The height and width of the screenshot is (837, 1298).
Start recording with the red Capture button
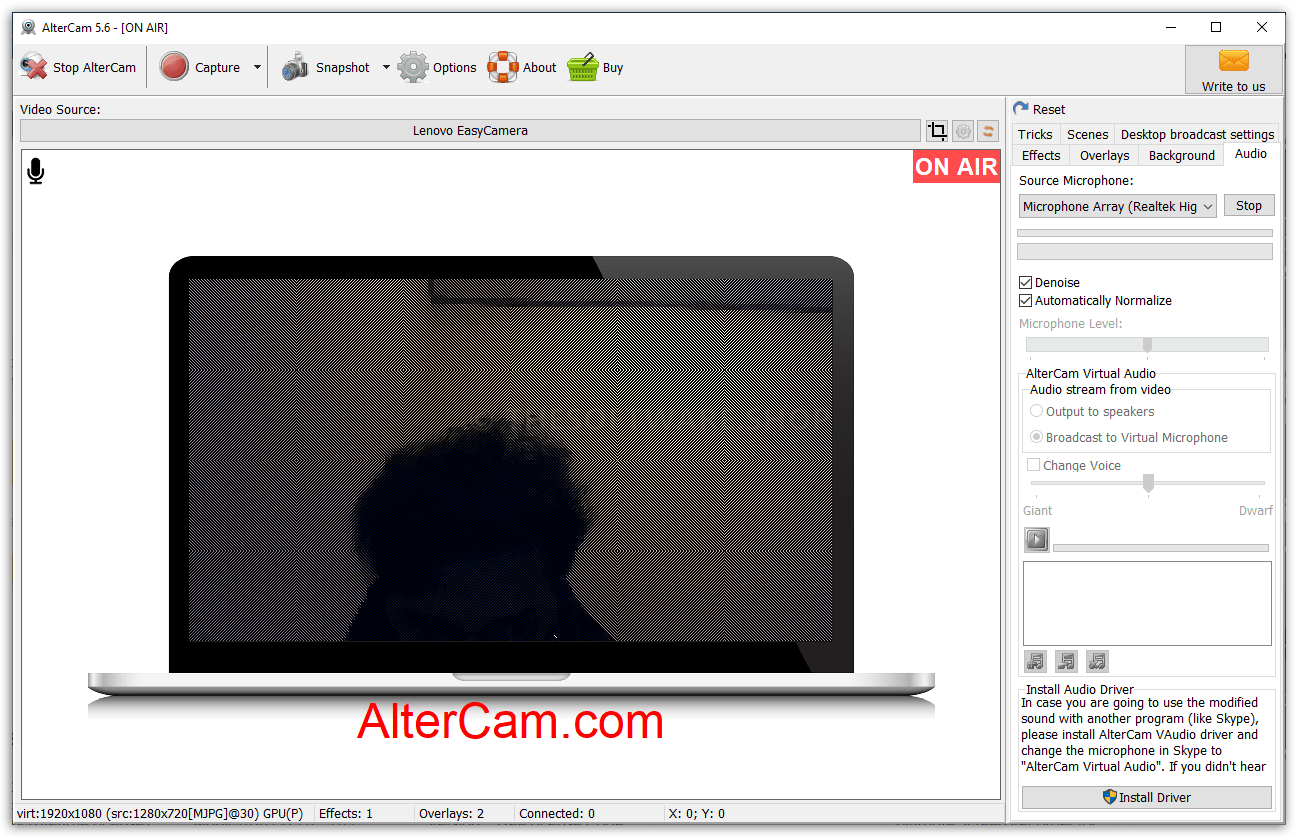tap(174, 67)
